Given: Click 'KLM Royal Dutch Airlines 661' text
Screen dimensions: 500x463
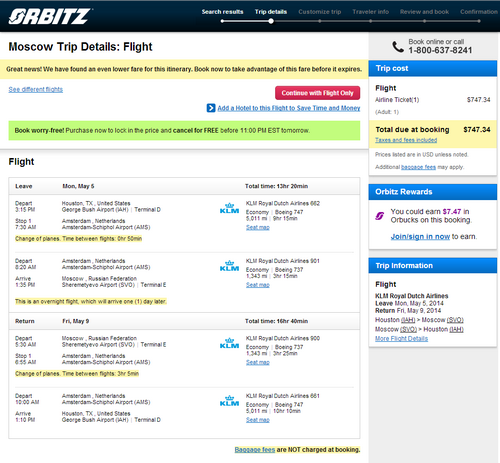Looking at the screenshot, I should click(x=283, y=396).
